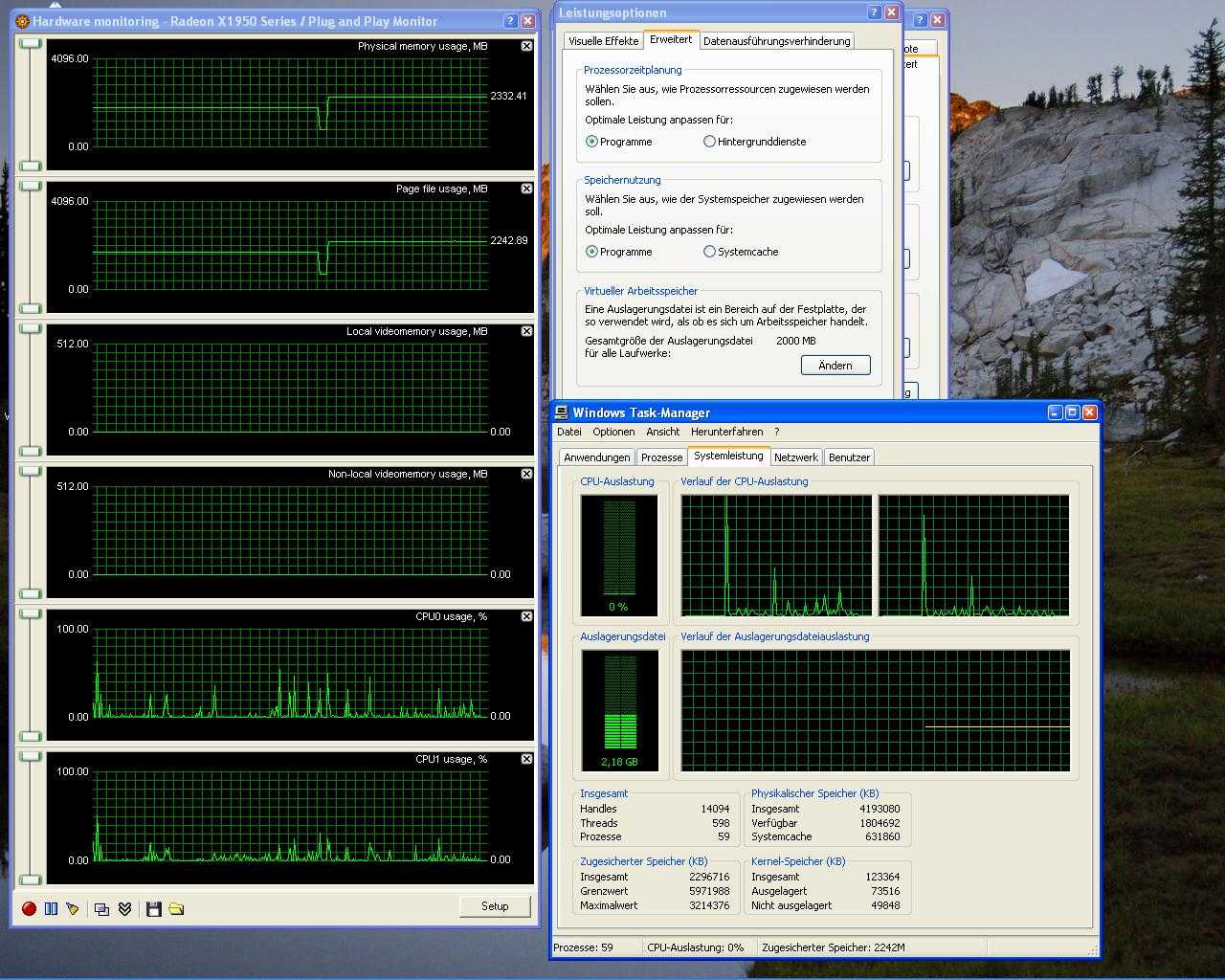
Task: Click Physikalischer Speicher Insgesamt value 4193080
Action: 880,809
